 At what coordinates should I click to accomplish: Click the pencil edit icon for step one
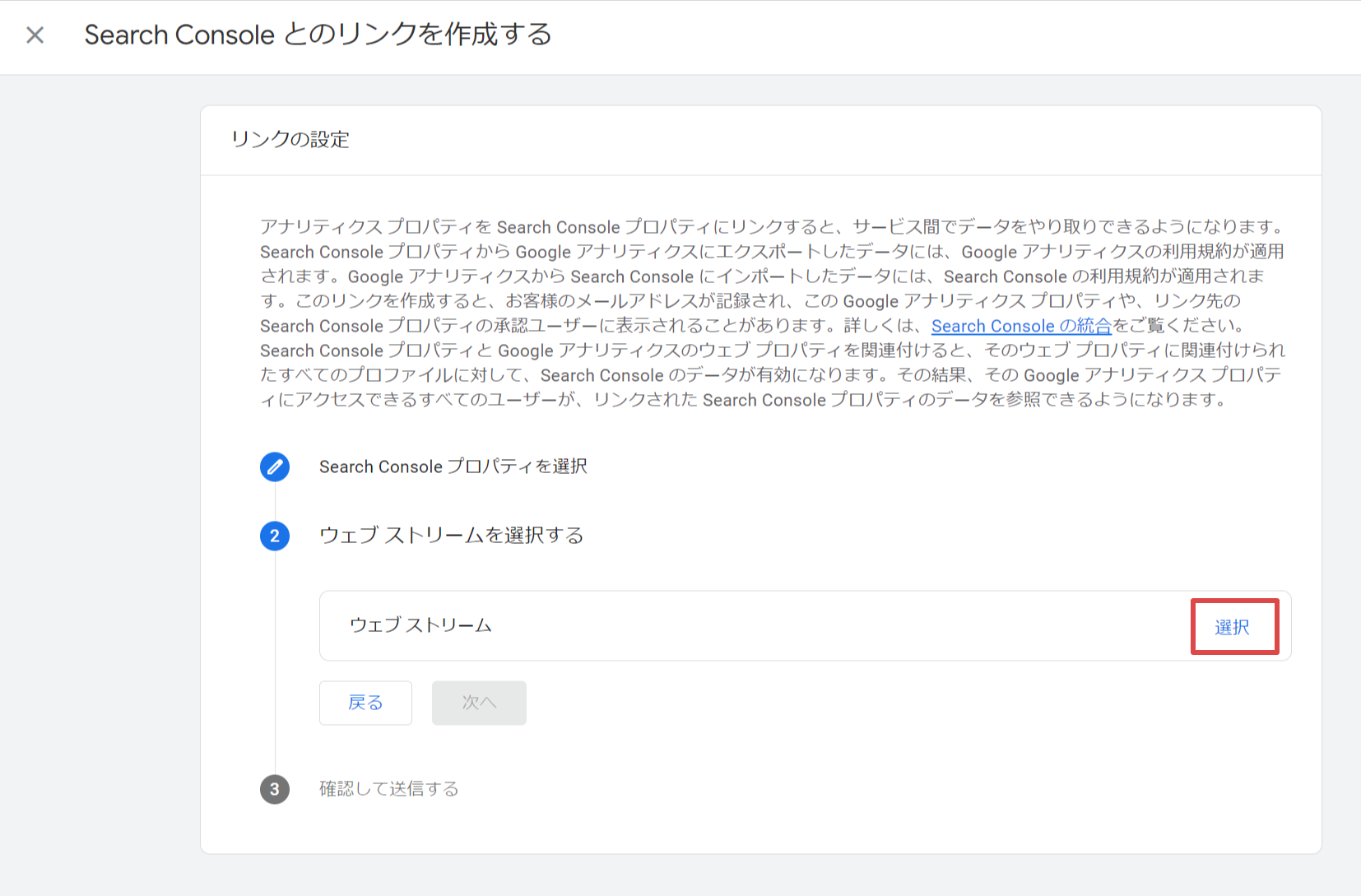[275, 467]
